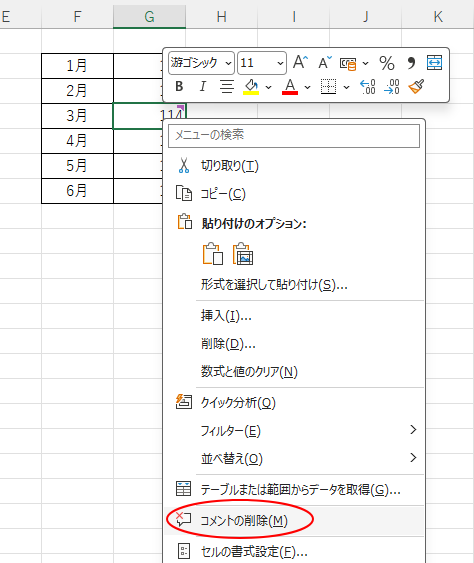This screenshot has height=563, width=474.
Task: Expand the フィルター(E) submenu
Action: pos(294,431)
